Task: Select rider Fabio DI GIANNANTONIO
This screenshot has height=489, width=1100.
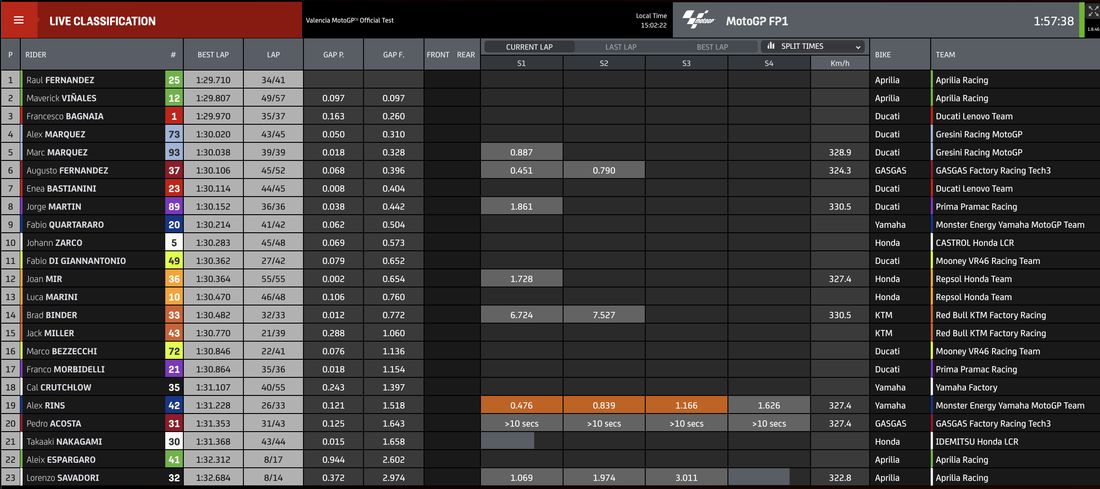Action: [x=76, y=261]
